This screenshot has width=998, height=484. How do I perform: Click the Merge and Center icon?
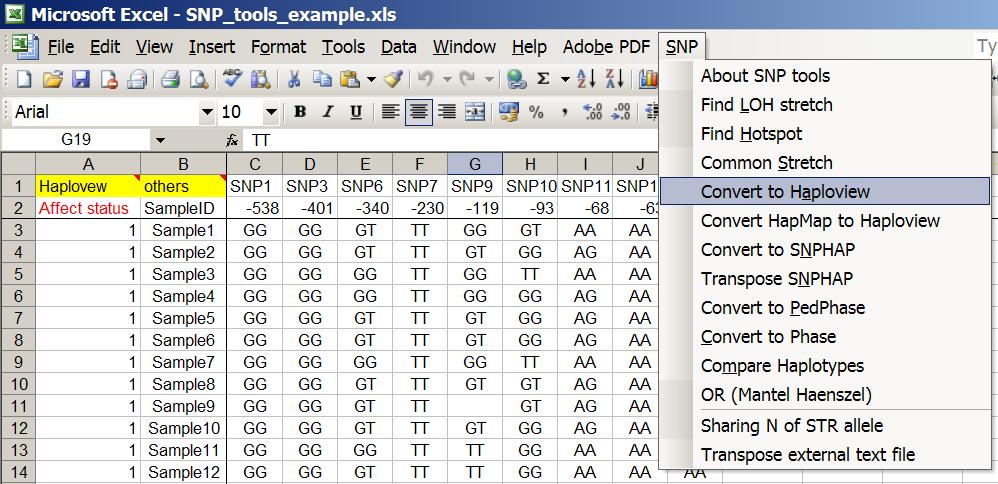(x=475, y=113)
